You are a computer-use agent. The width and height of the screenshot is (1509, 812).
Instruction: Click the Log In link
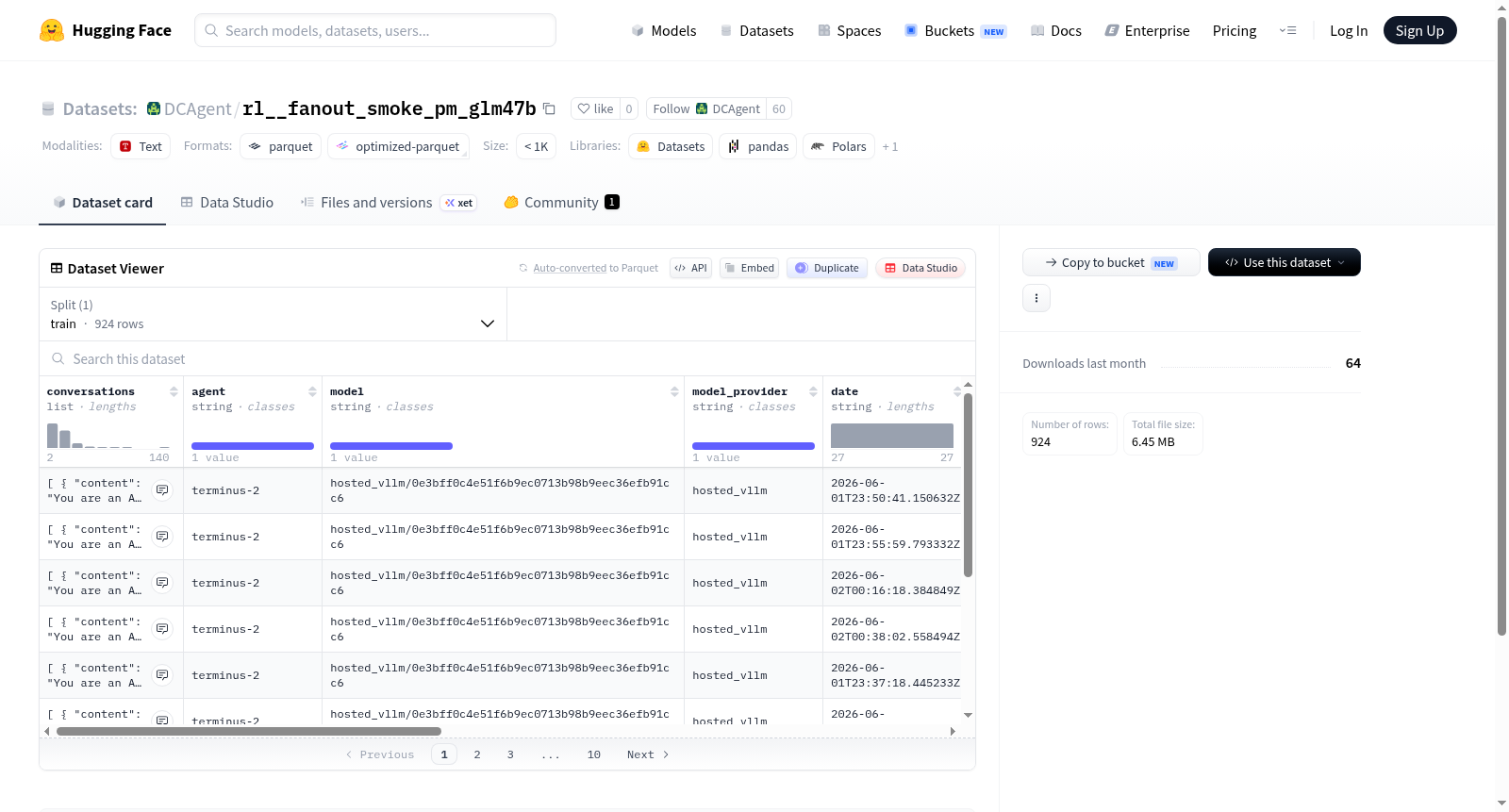point(1349,31)
